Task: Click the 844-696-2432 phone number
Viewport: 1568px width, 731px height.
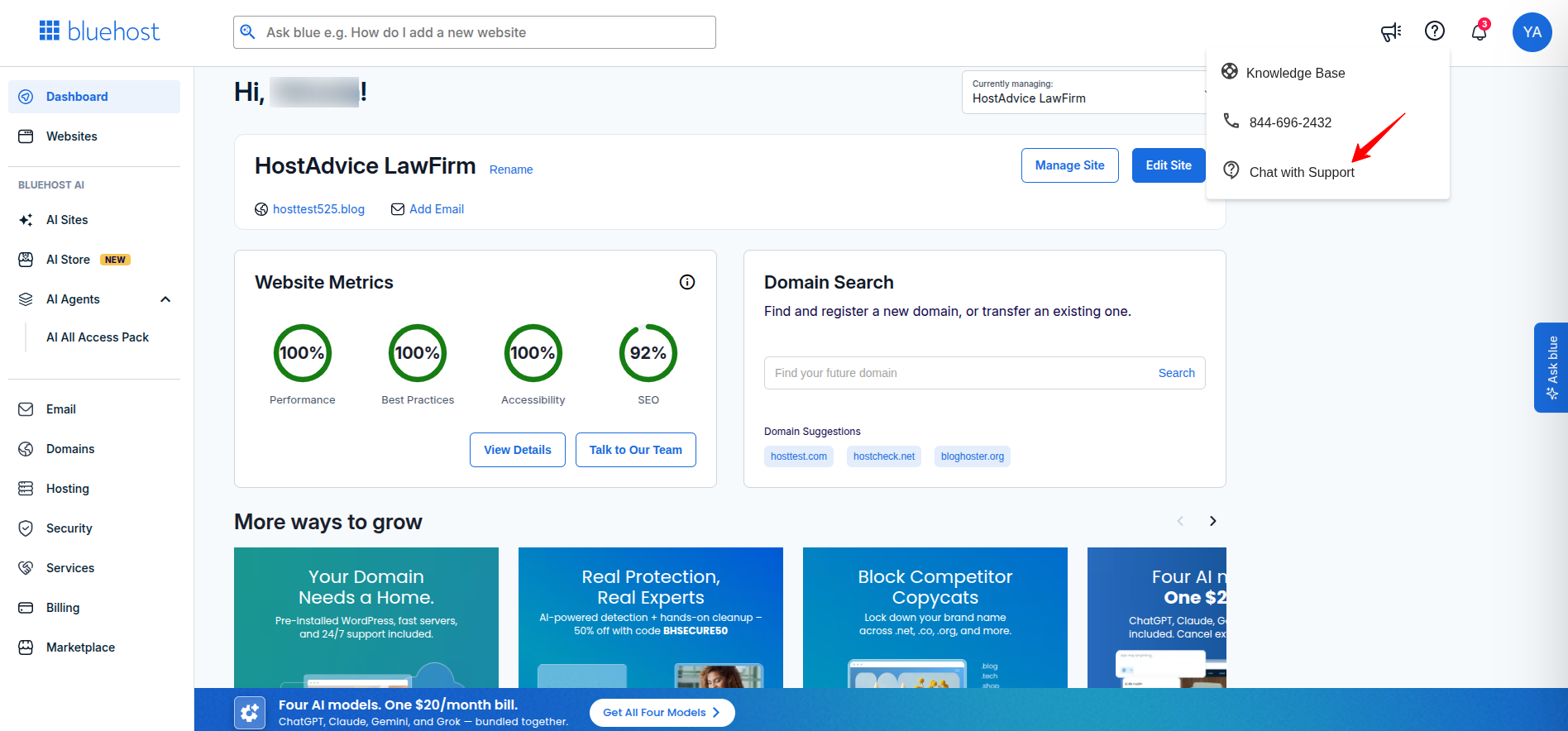Action: 1290,122
